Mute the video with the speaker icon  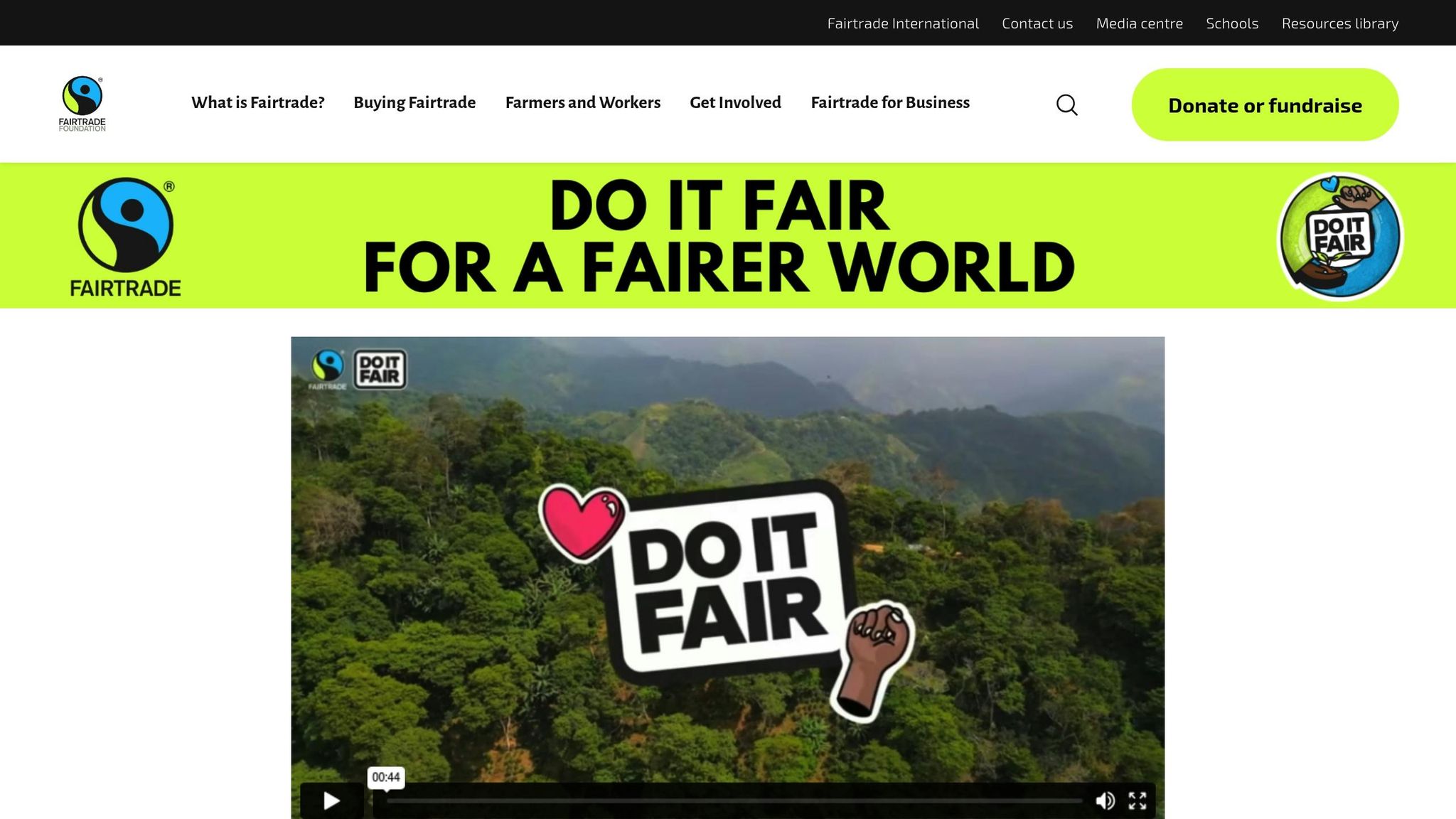(x=1105, y=801)
